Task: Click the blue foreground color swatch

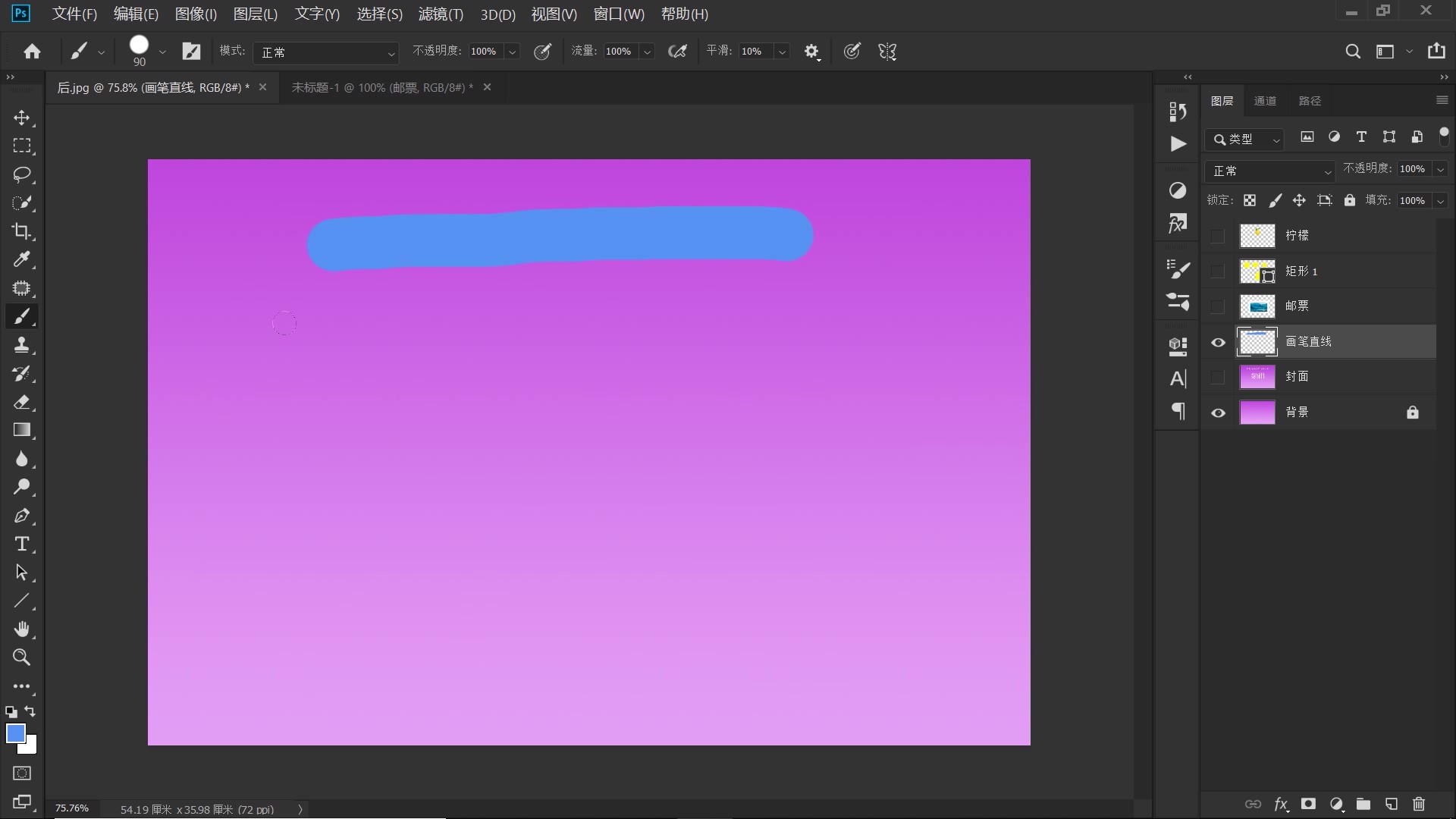Action: 14,733
